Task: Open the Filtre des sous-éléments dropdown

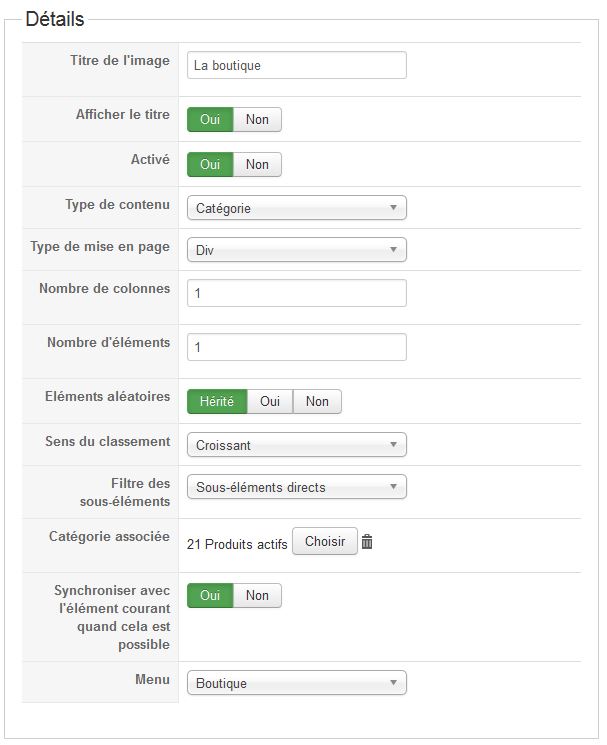Action: point(297,487)
